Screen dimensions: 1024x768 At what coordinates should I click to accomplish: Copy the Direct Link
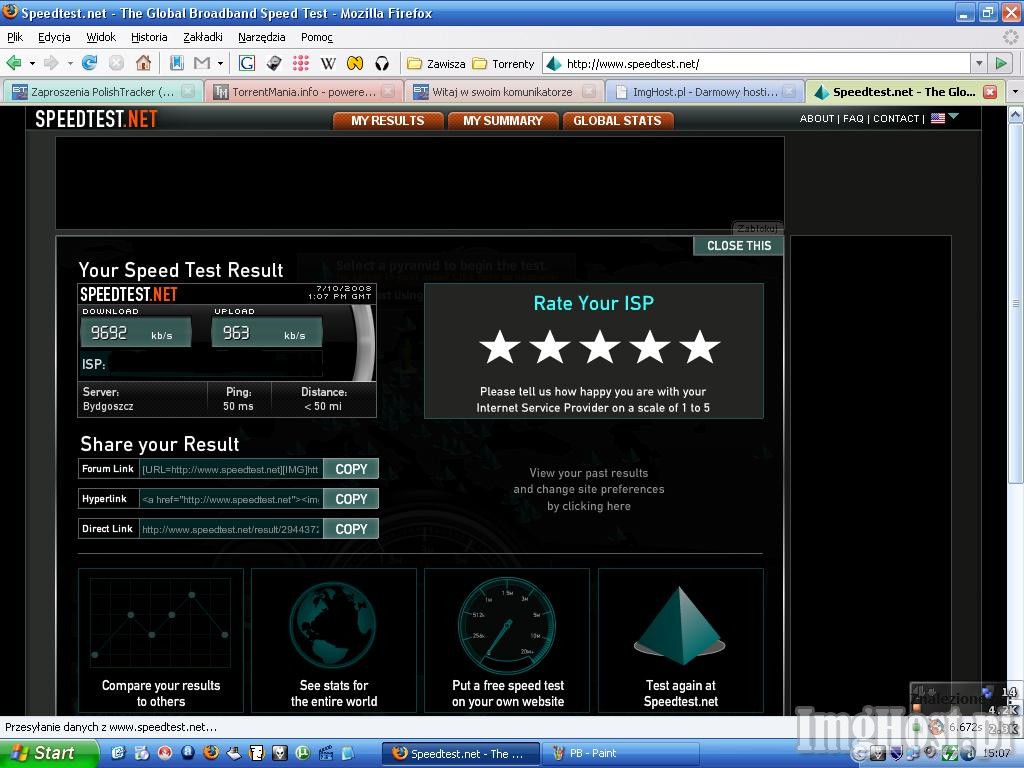click(x=351, y=529)
